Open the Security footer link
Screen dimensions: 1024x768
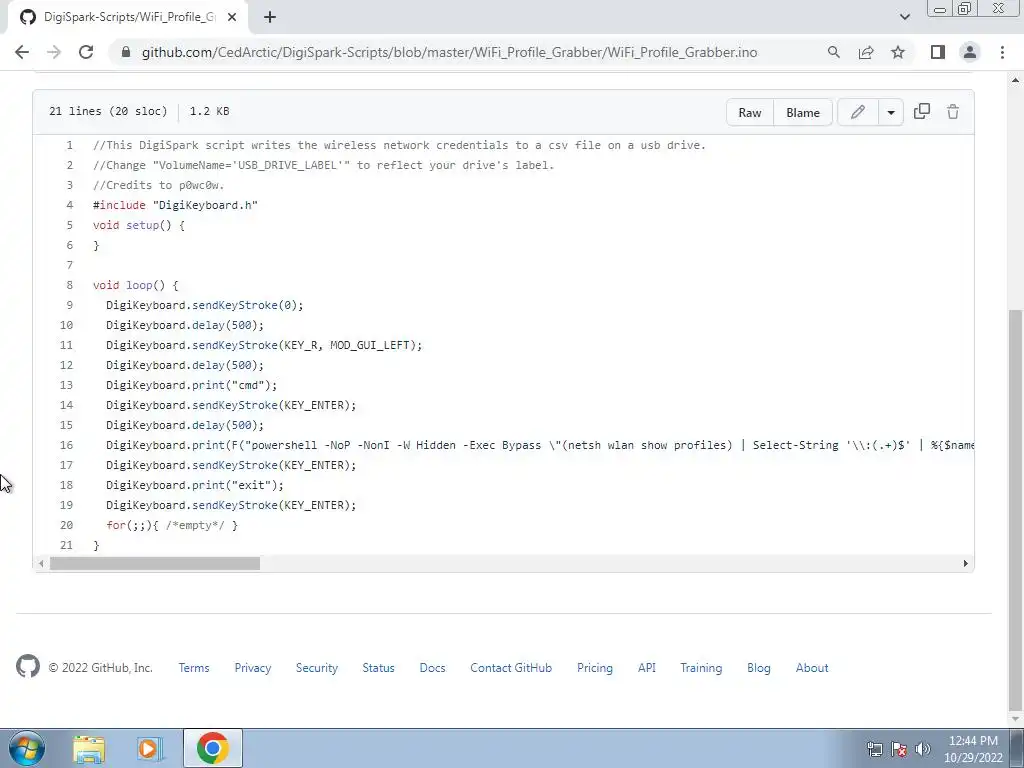tap(317, 667)
